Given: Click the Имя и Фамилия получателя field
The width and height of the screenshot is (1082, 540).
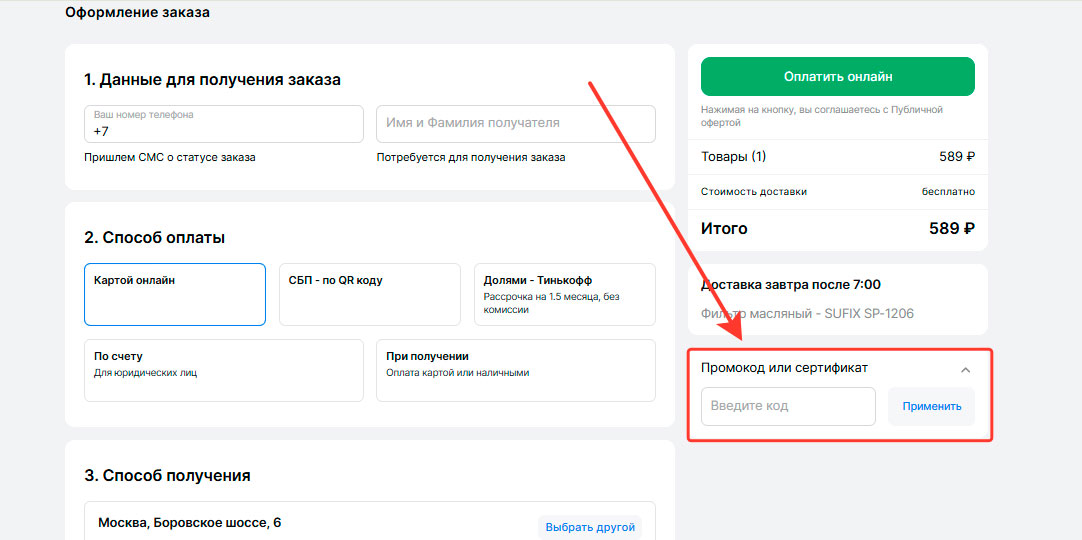Looking at the screenshot, I should pyautogui.click(x=515, y=124).
